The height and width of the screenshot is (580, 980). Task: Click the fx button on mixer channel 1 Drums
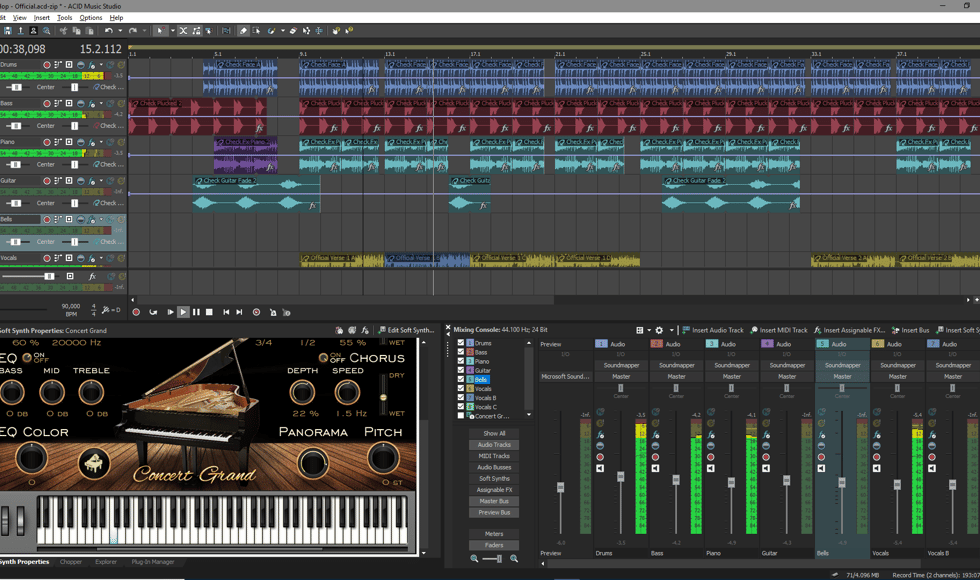click(x=600, y=435)
